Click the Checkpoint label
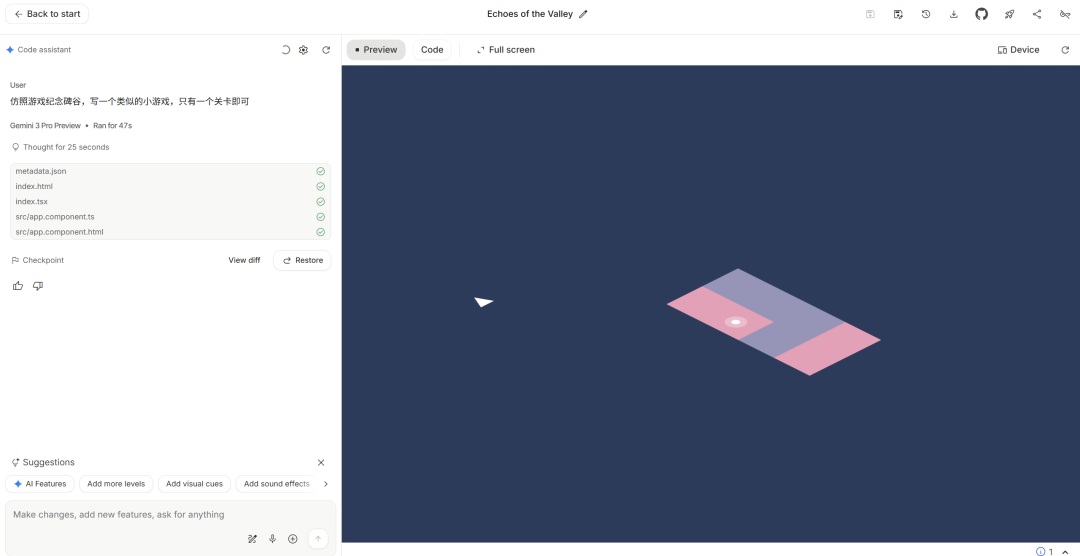Screen dimensions: 1080x556 click(x=38, y=260)
